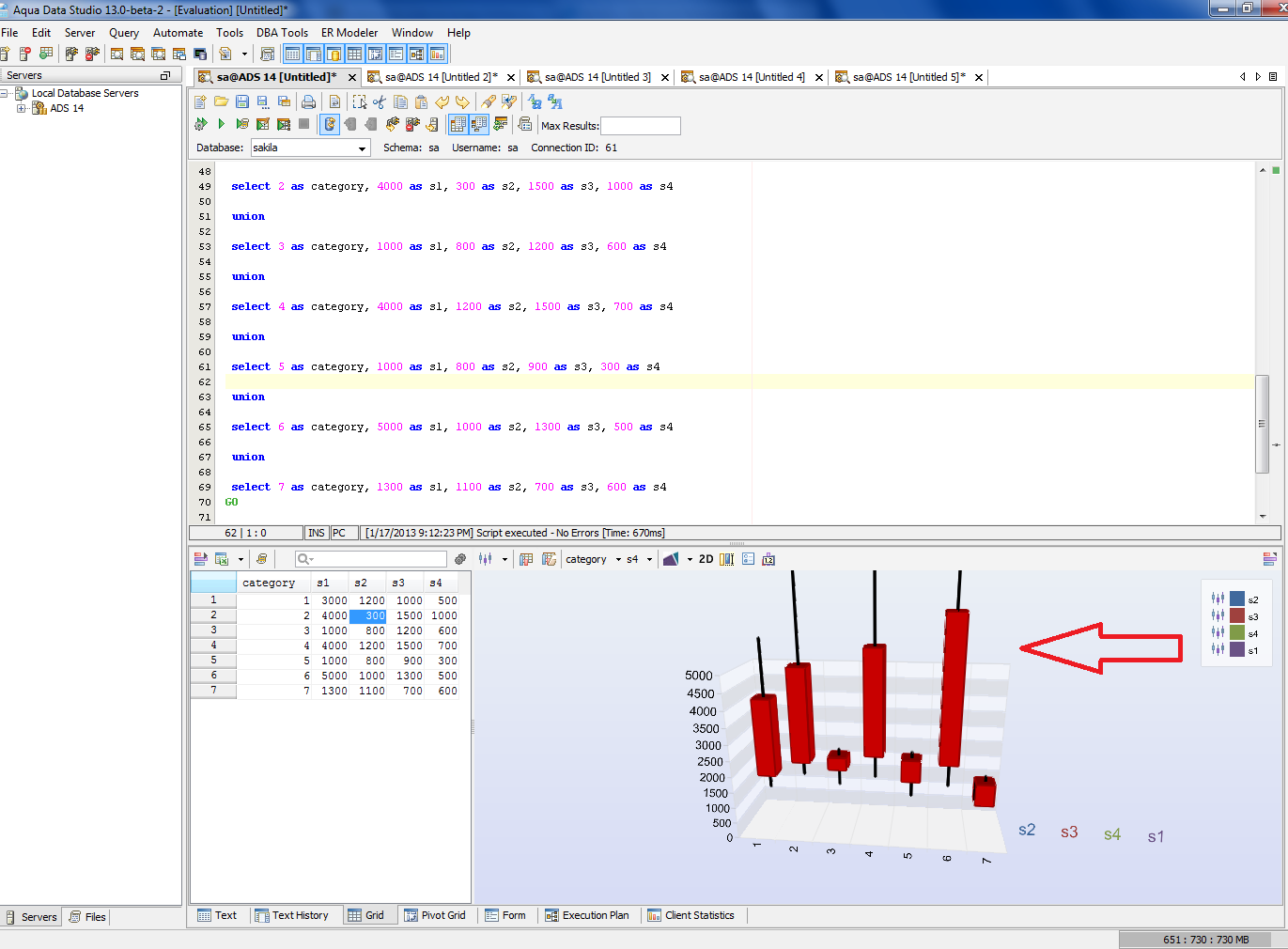Switch to the Pivot Grid results tab

click(x=435, y=915)
